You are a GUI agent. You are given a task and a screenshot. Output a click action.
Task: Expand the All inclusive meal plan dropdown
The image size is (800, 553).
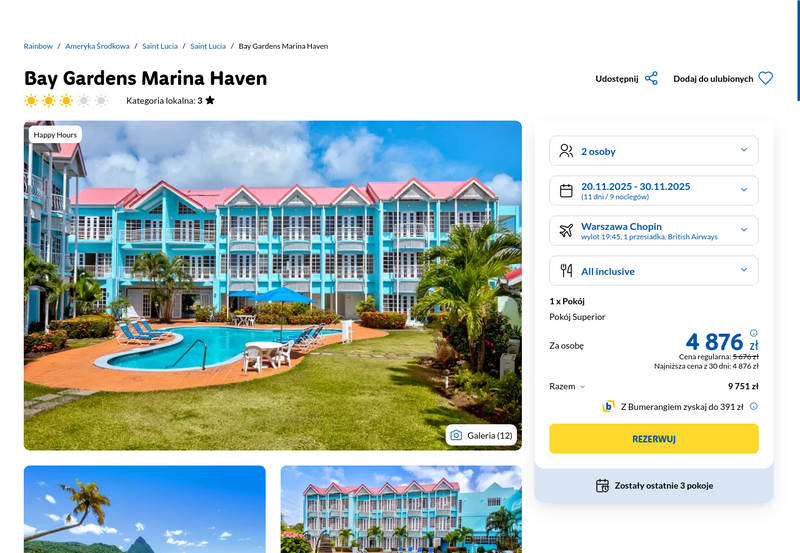tap(654, 270)
